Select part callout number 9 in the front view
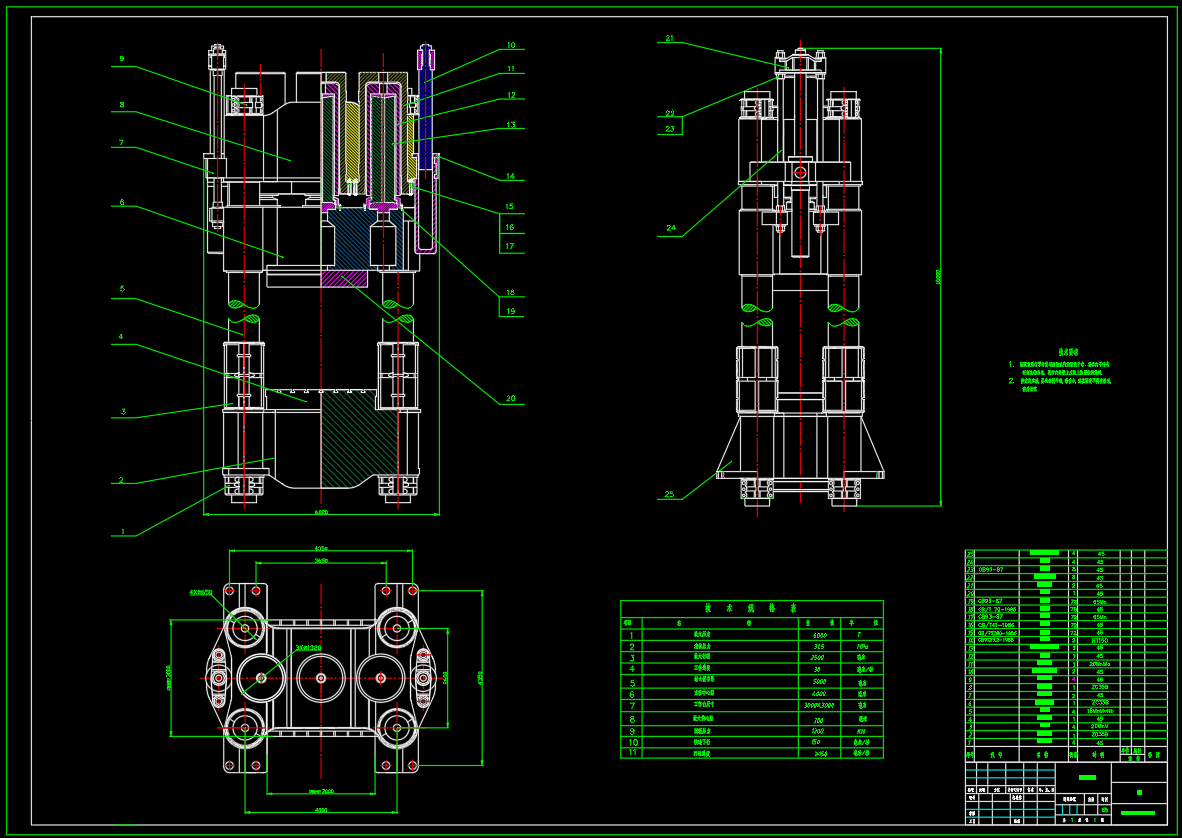This screenshot has height=838, width=1182. (x=121, y=59)
